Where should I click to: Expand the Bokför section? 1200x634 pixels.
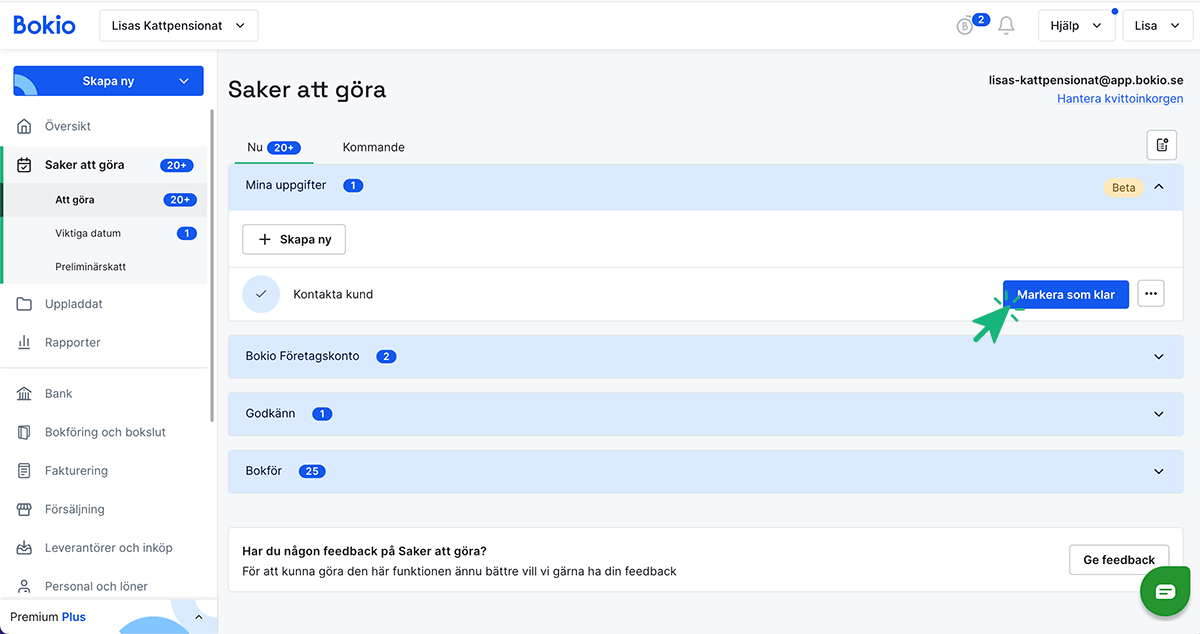coord(1159,472)
